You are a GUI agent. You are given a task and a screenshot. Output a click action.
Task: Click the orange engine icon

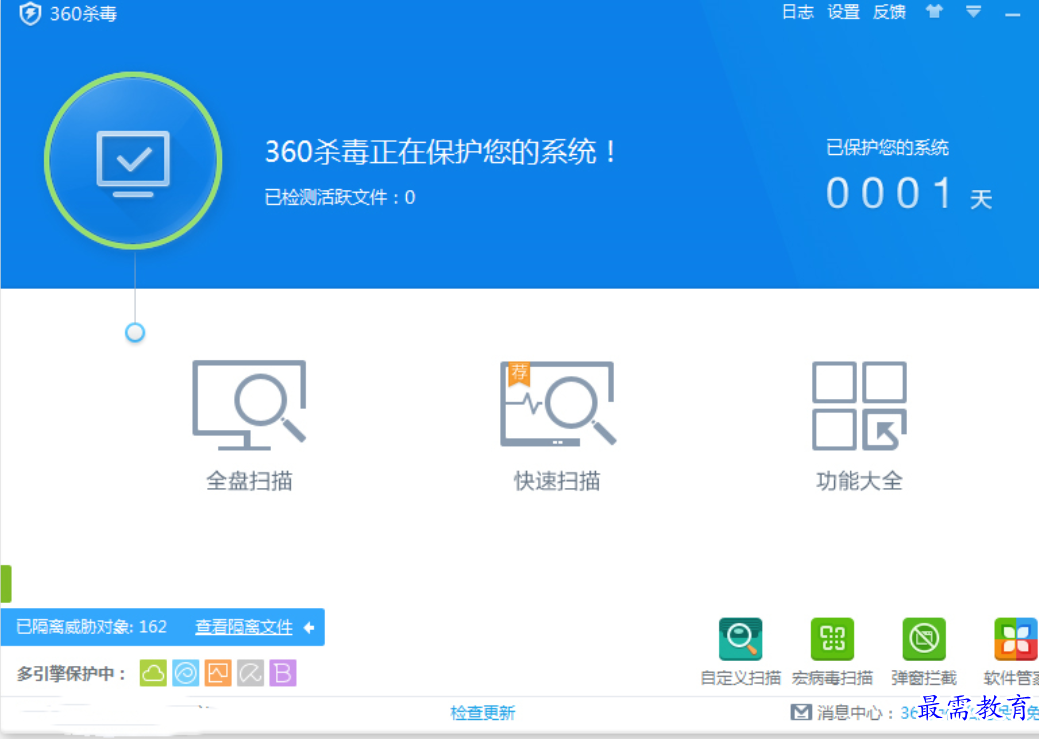coord(218,673)
